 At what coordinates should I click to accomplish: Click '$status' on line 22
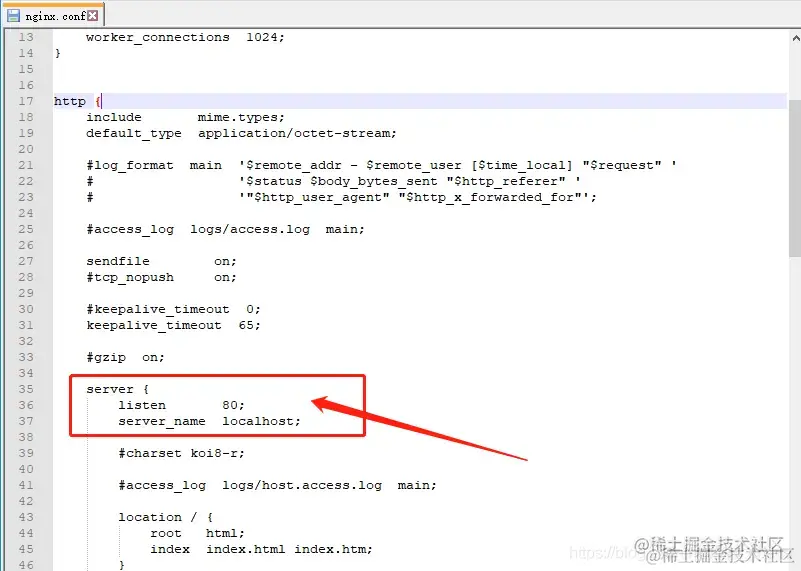[274, 181]
